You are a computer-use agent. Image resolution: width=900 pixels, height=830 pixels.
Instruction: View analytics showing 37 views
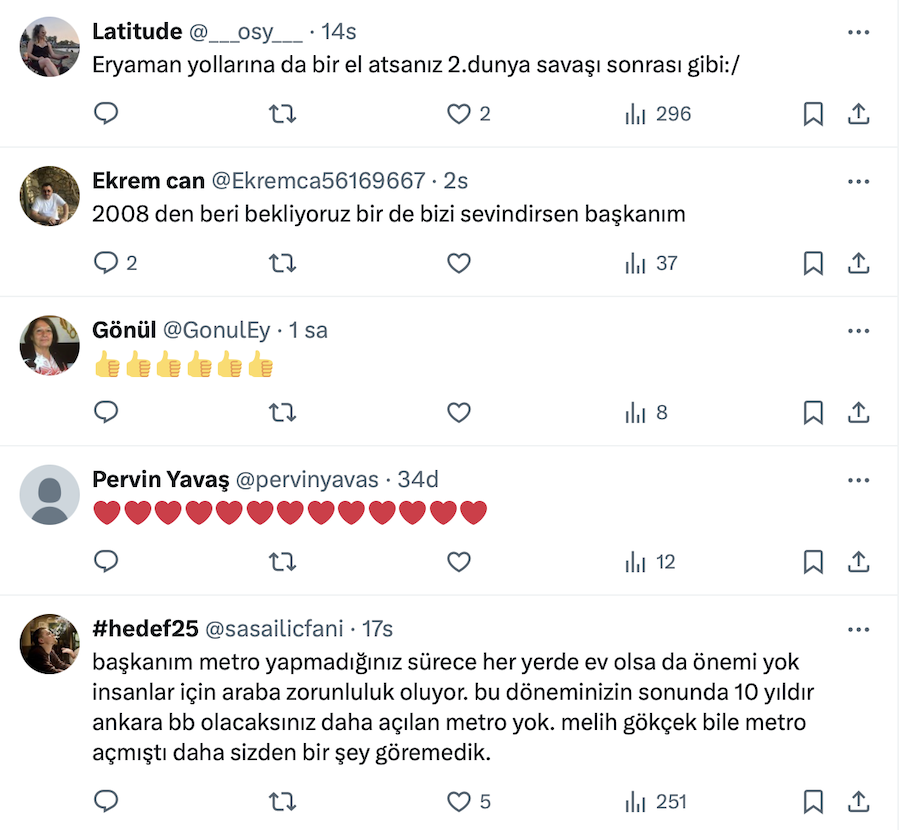coord(651,263)
